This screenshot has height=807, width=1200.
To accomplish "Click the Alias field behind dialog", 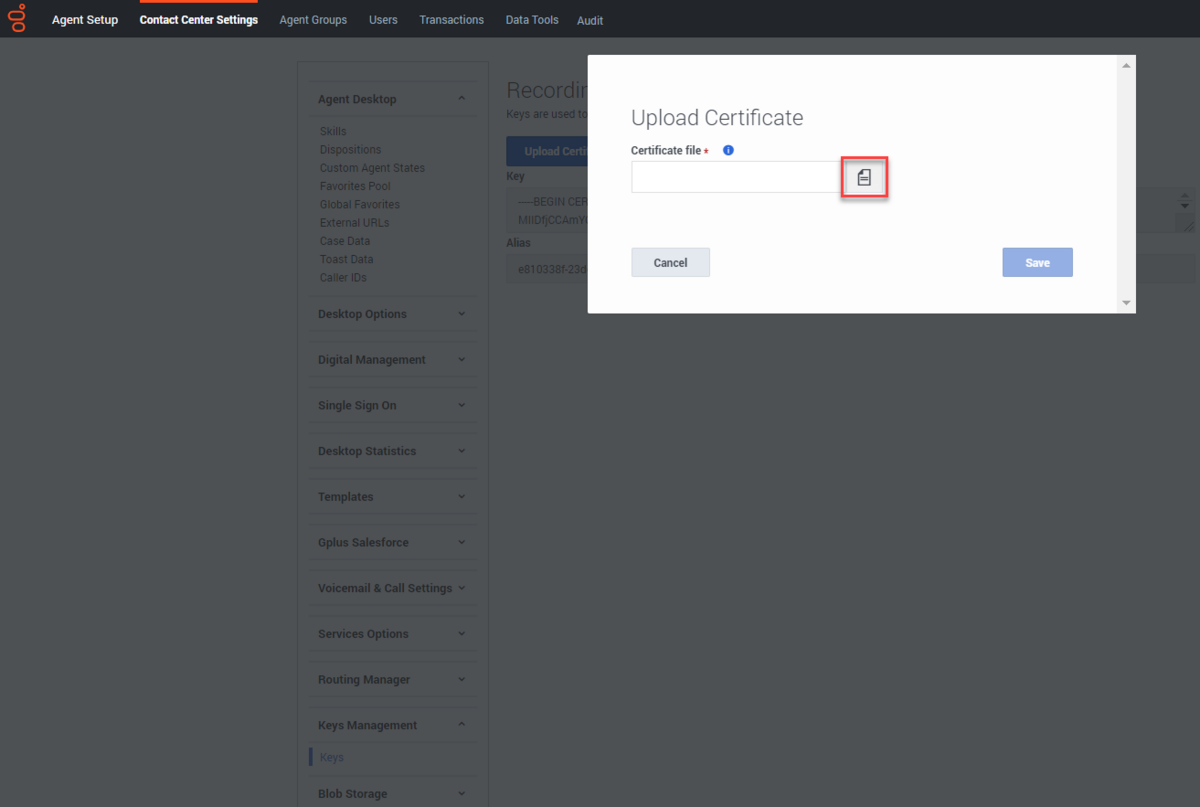I will point(547,269).
